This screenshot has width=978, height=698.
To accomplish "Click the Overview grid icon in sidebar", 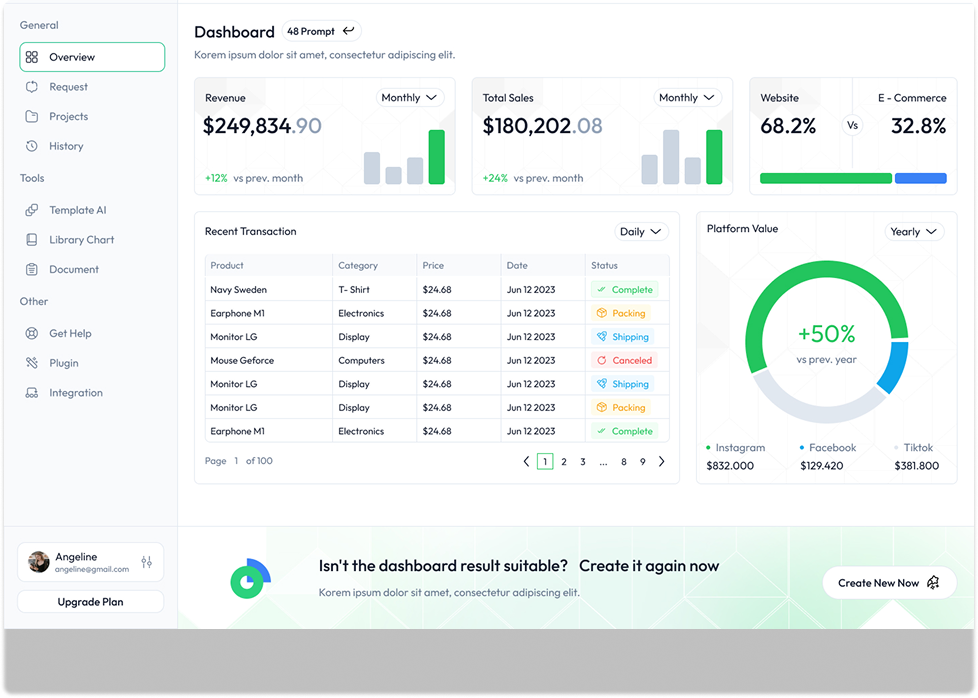I will (32, 58).
